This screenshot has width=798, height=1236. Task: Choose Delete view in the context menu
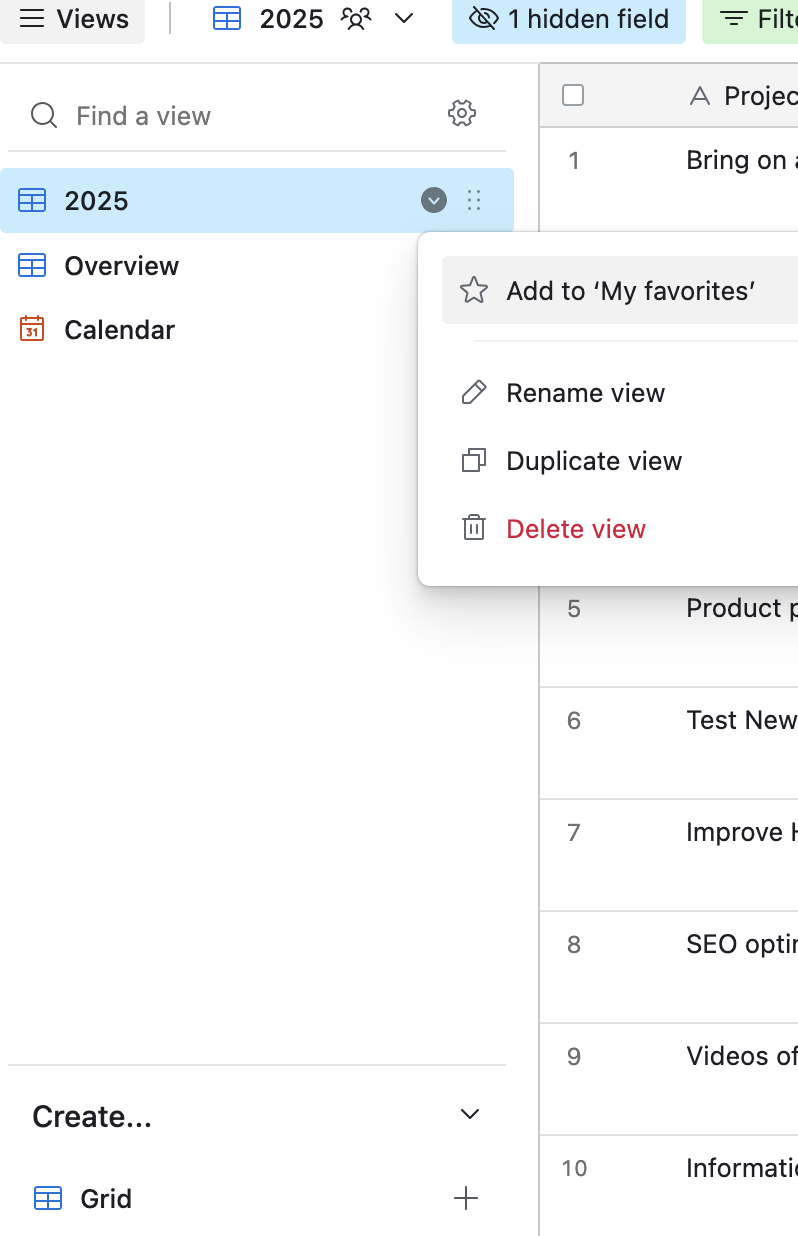576,529
